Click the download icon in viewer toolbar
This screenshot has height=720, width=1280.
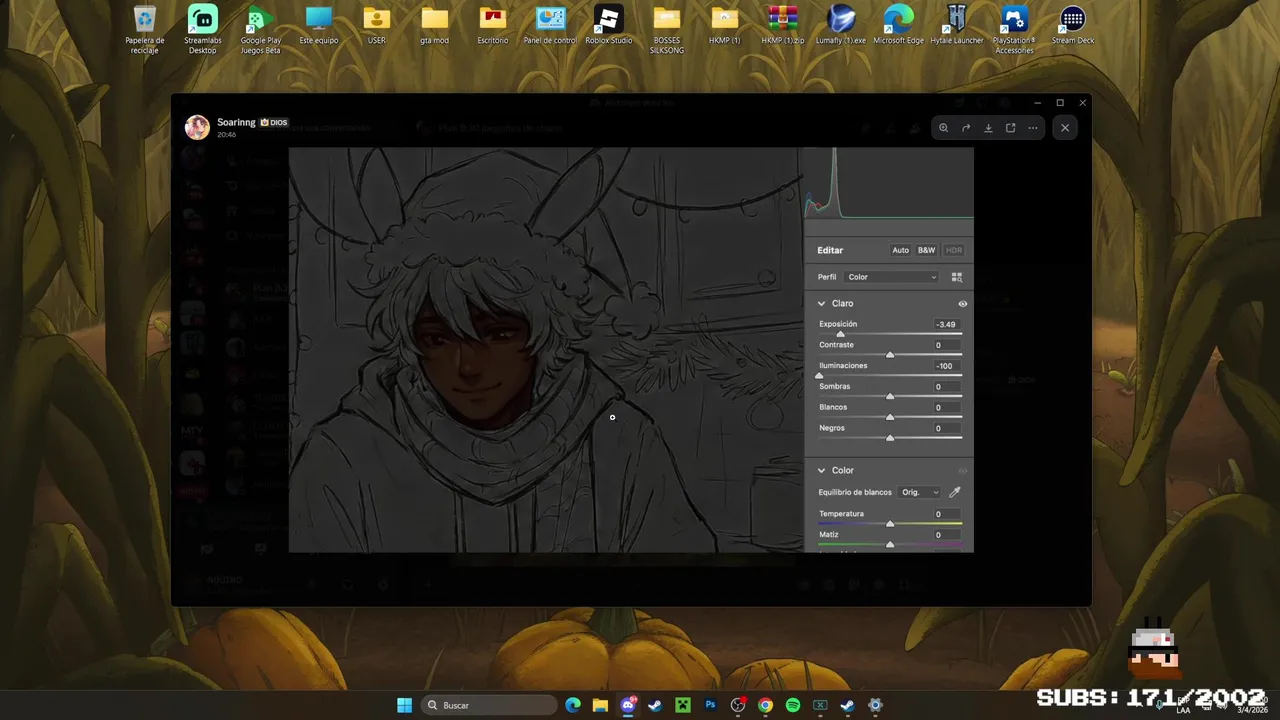pyautogui.click(x=988, y=128)
